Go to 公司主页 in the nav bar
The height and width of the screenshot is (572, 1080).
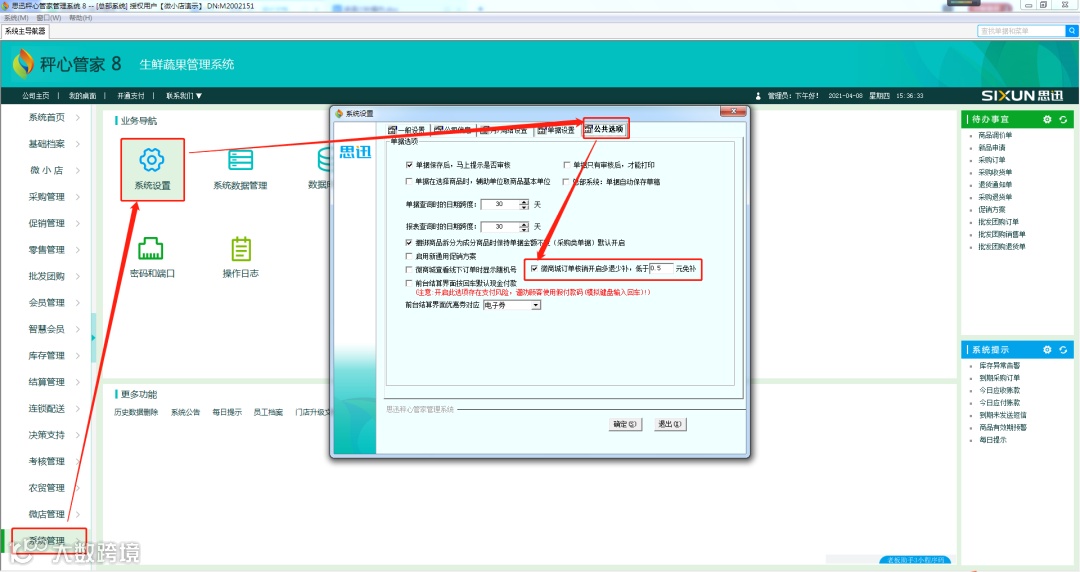point(36,96)
